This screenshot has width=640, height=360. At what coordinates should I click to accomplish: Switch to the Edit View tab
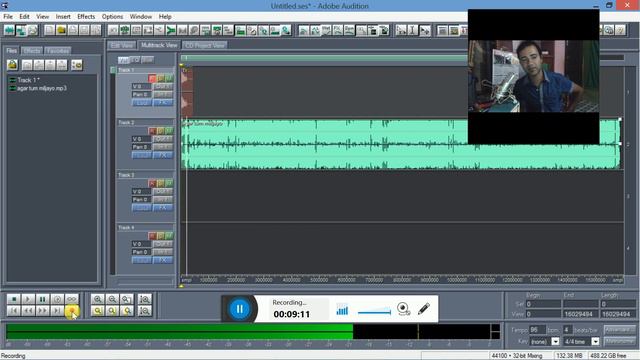click(x=122, y=45)
